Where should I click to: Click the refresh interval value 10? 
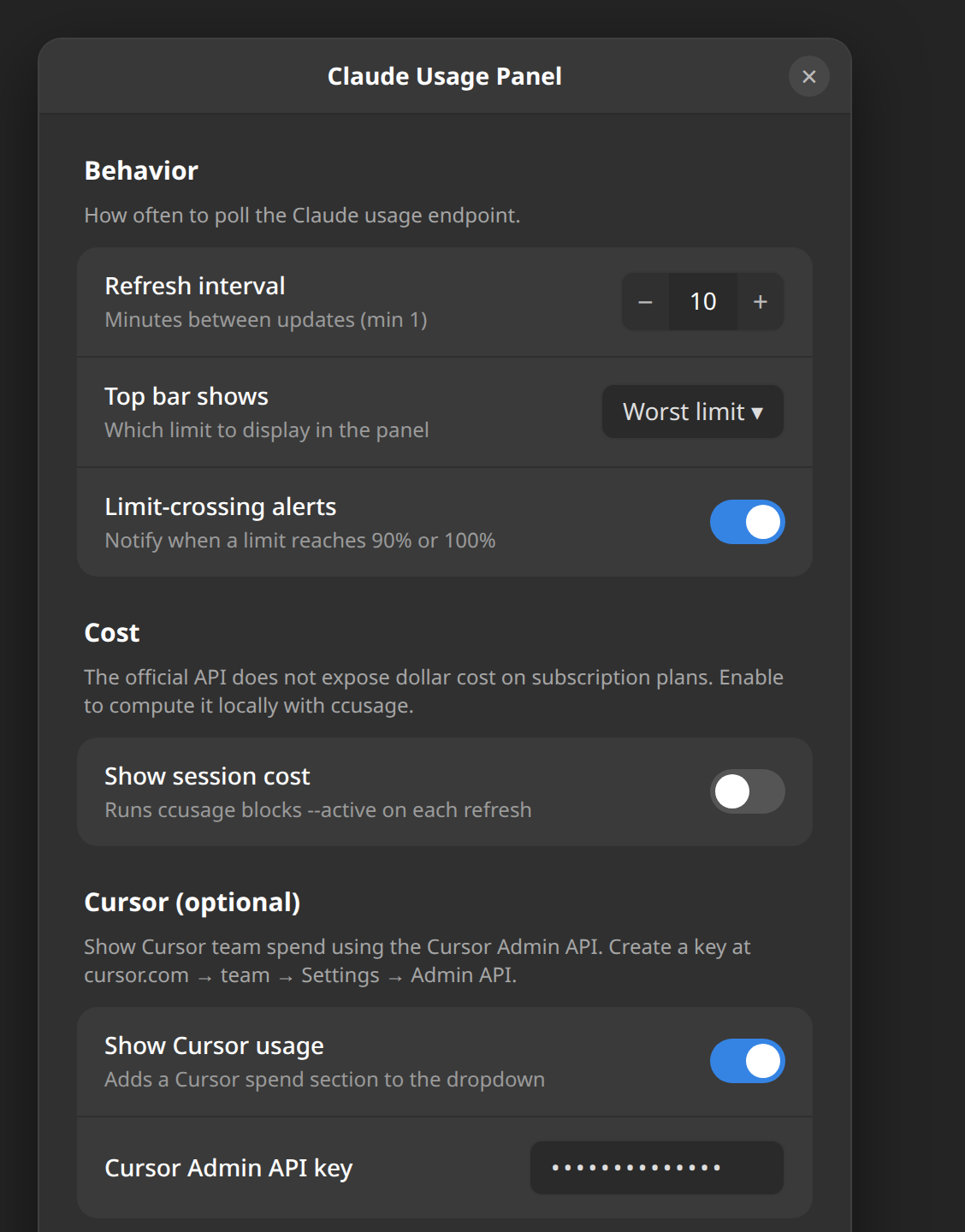pyautogui.click(x=703, y=301)
